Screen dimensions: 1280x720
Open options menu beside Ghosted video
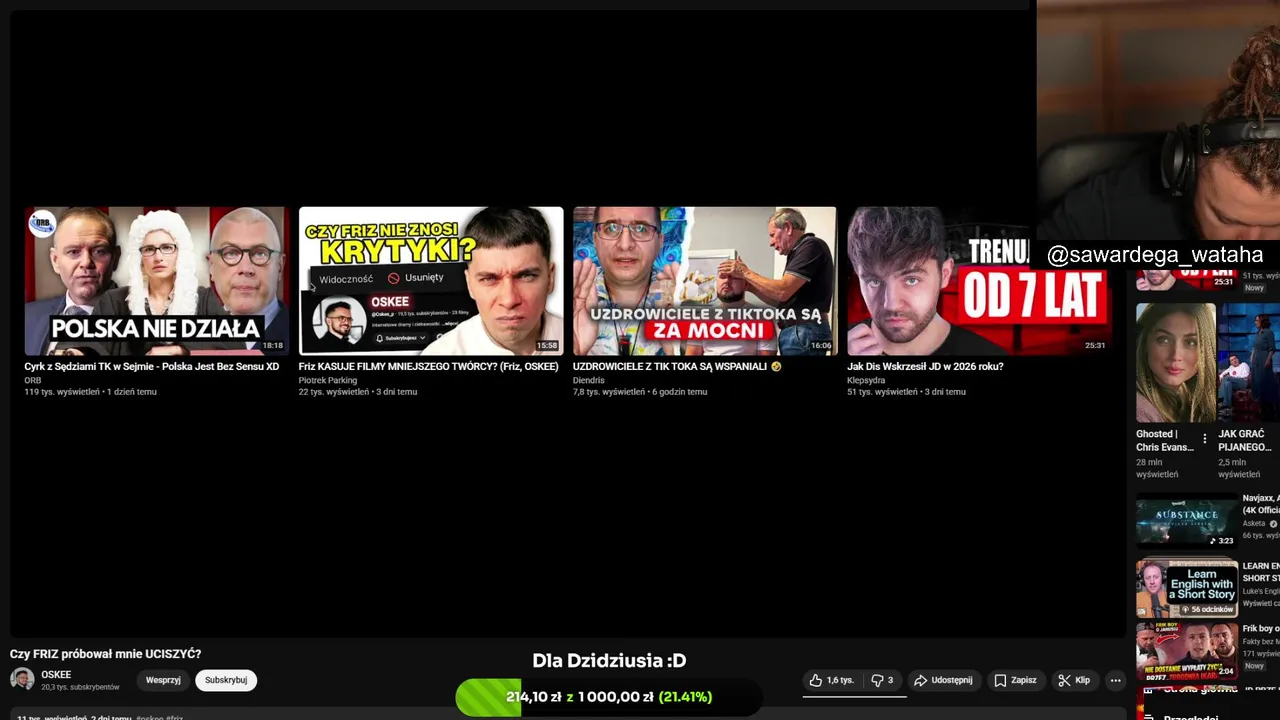pos(1204,439)
